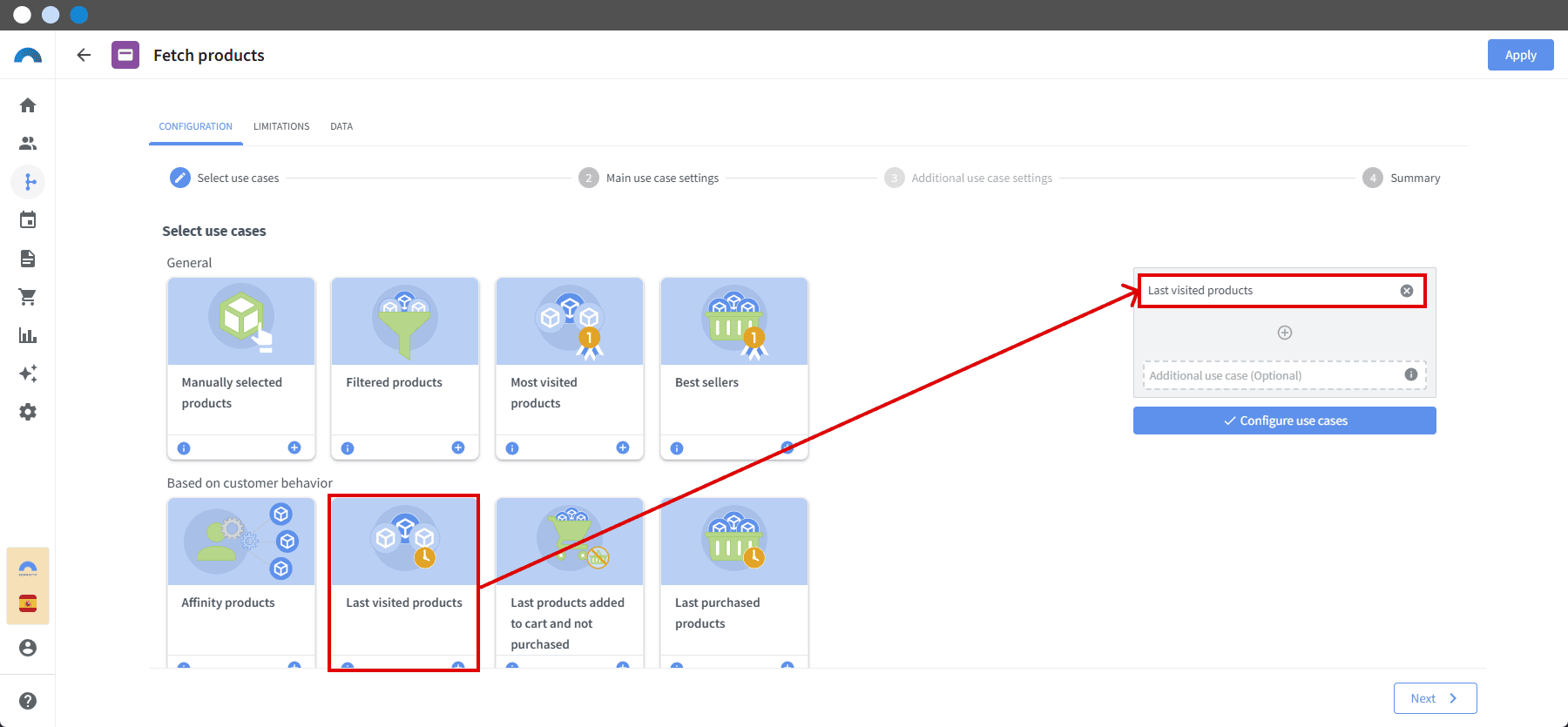Add Manually selected products with its plus icon
Screen dimensions: 1568x727
click(x=294, y=448)
